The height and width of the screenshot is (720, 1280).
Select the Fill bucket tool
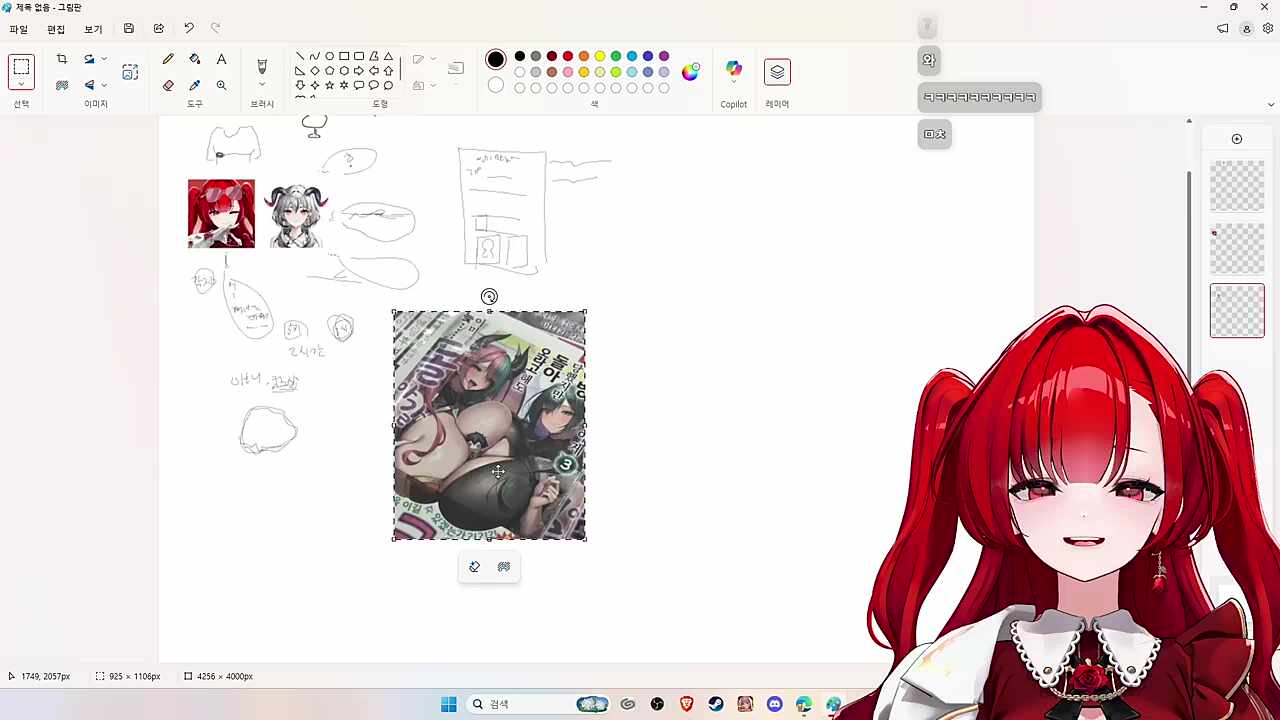(195, 60)
